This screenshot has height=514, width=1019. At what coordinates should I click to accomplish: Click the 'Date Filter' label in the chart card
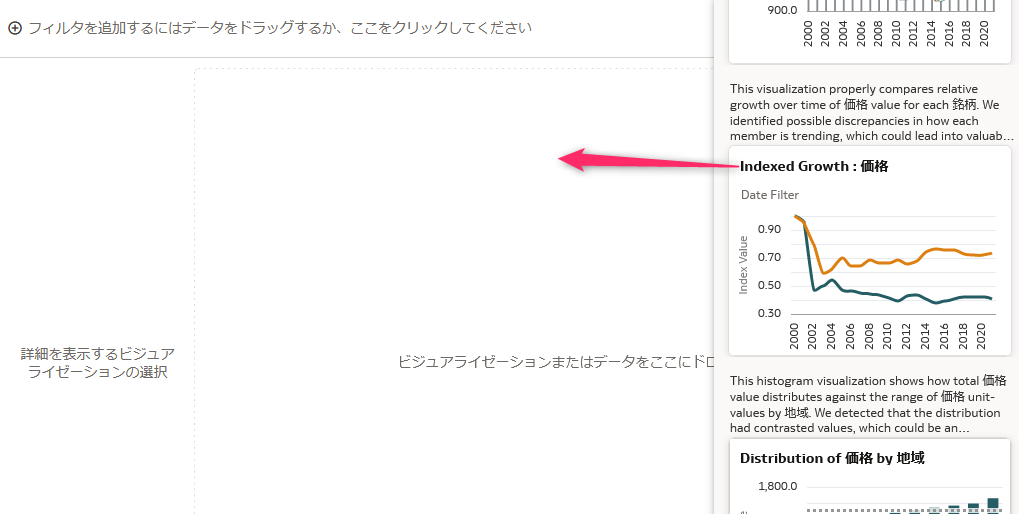pyautogui.click(x=769, y=195)
